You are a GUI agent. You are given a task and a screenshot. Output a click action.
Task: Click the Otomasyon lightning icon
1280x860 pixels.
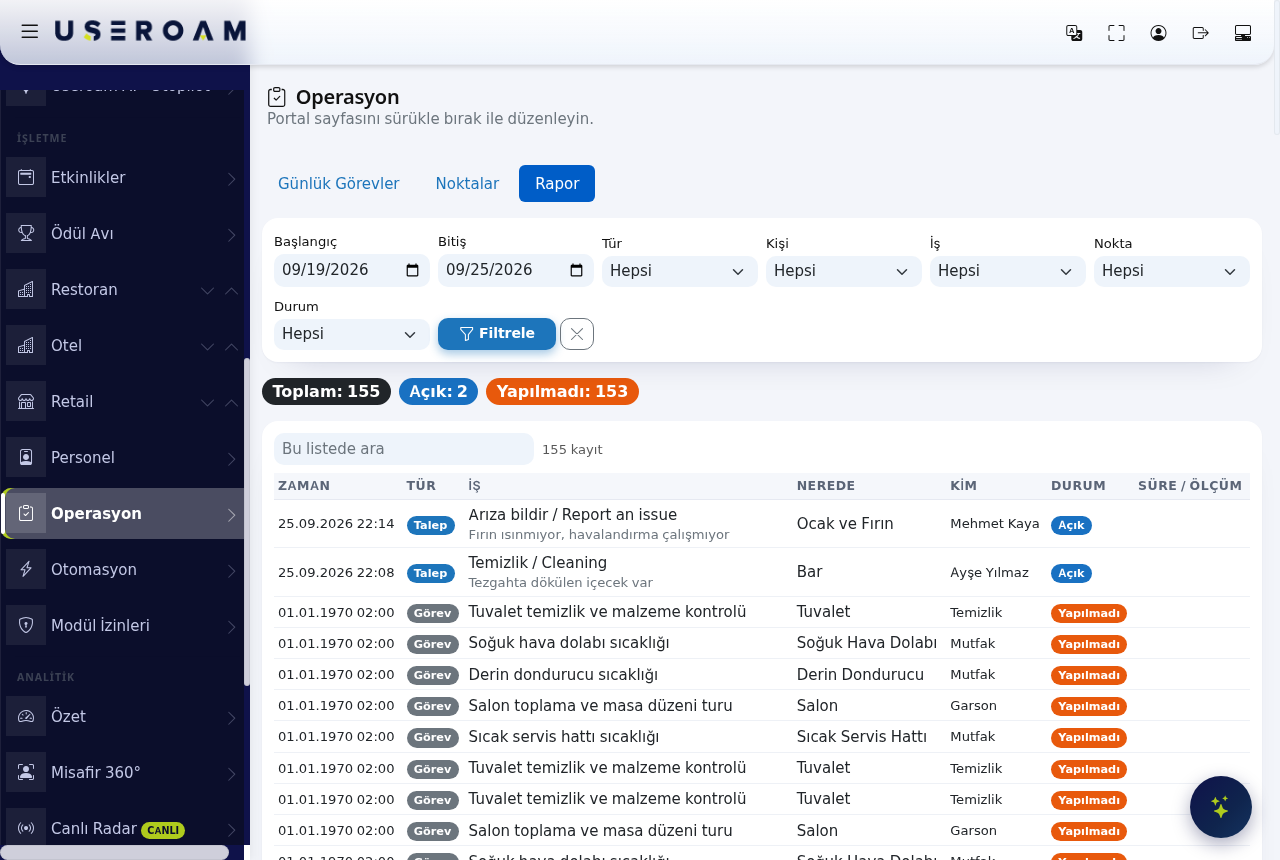tap(26, 569)
